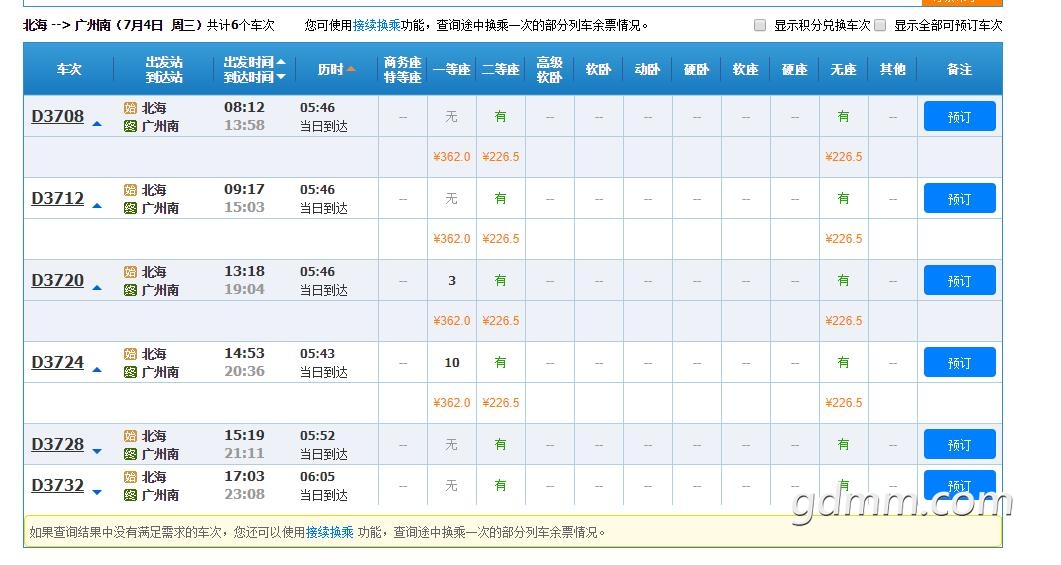The width and height of the screenshot is (1061, 565).
Task: Book train D3724 with 预订 button
Action: click(960, 362)
